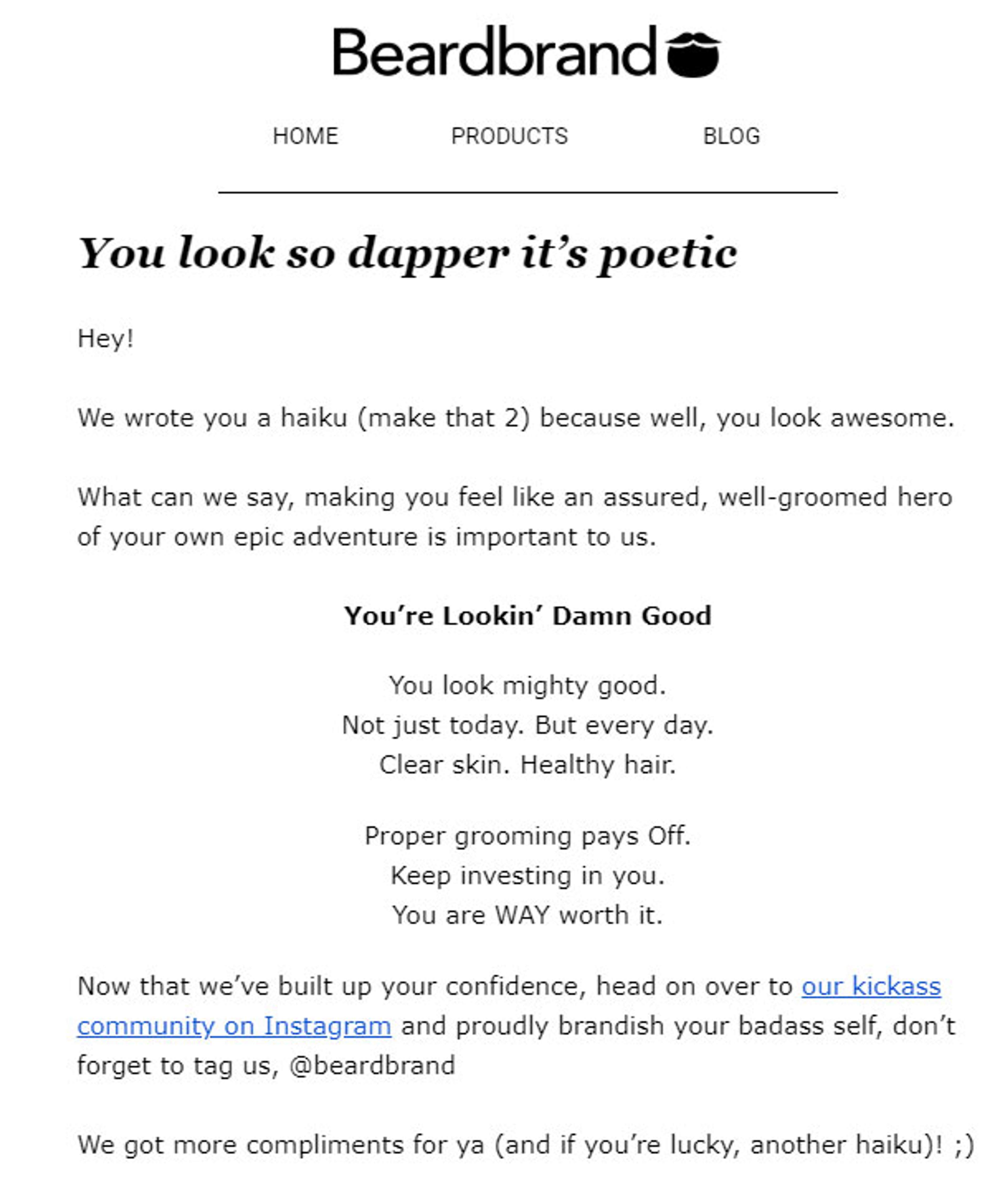Click the 'We wrote you a haiku' sentence
Viewport: 1008px width, 1183px height.
(516, 418)
